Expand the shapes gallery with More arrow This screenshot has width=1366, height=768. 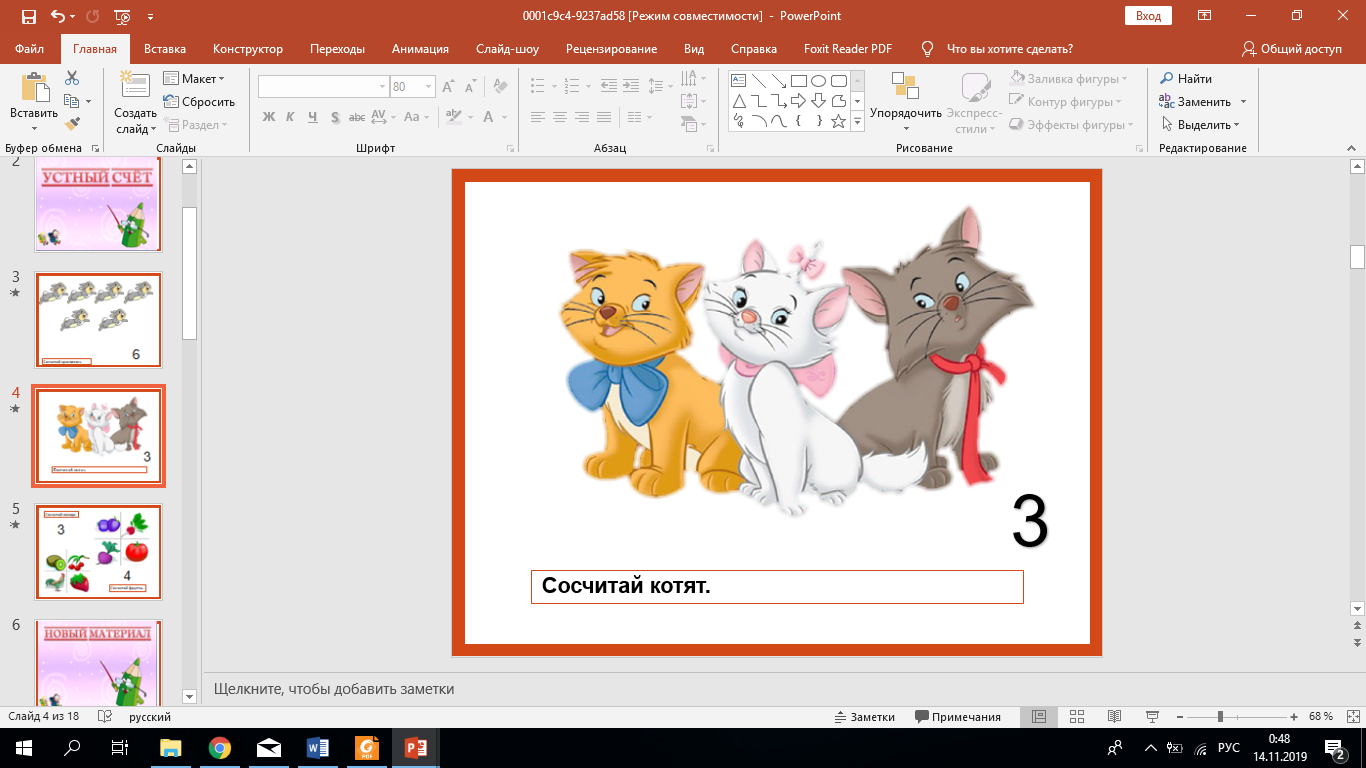857,122
